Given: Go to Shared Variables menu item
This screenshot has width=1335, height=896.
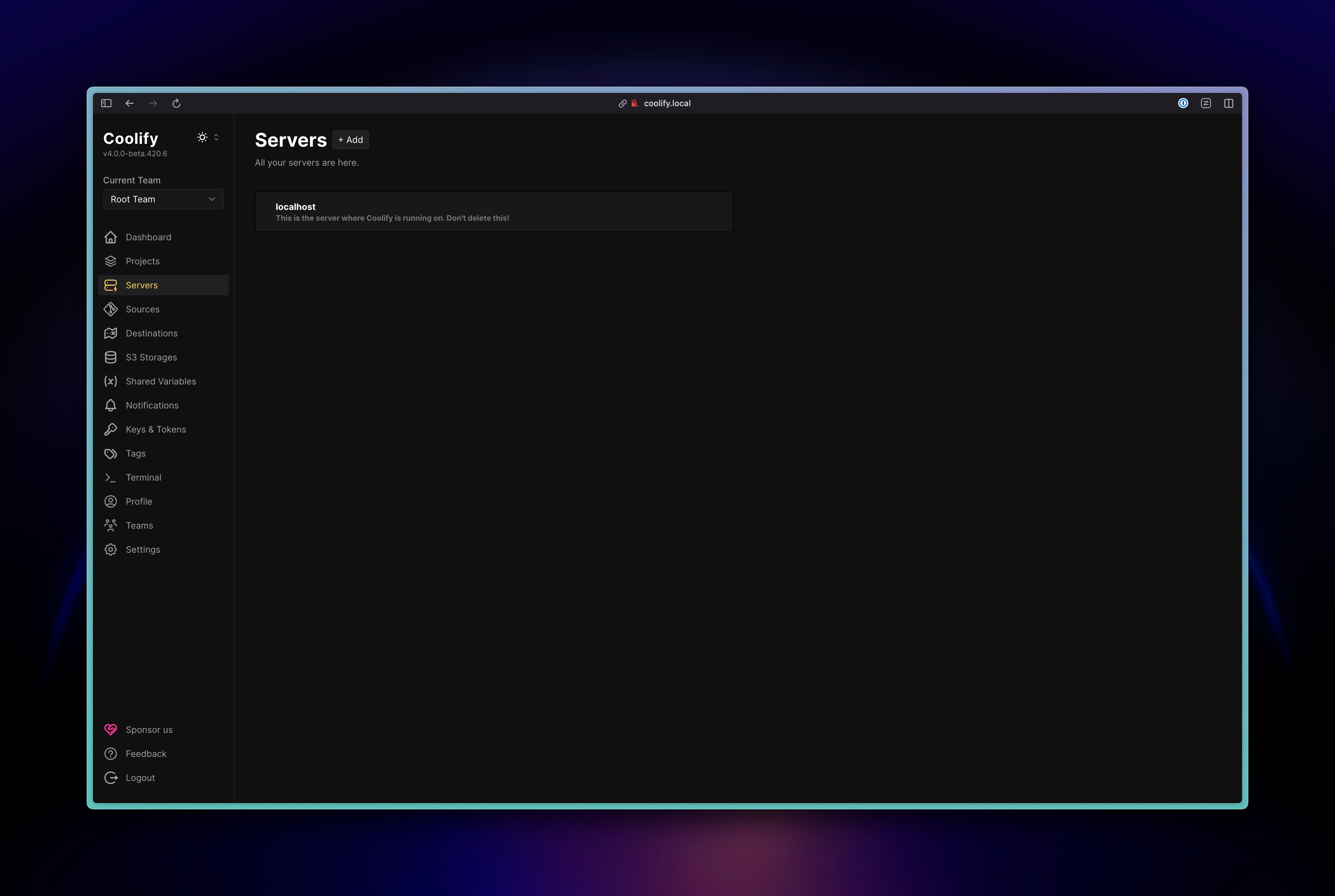Looking at the screenshot, I should point(161,381).
